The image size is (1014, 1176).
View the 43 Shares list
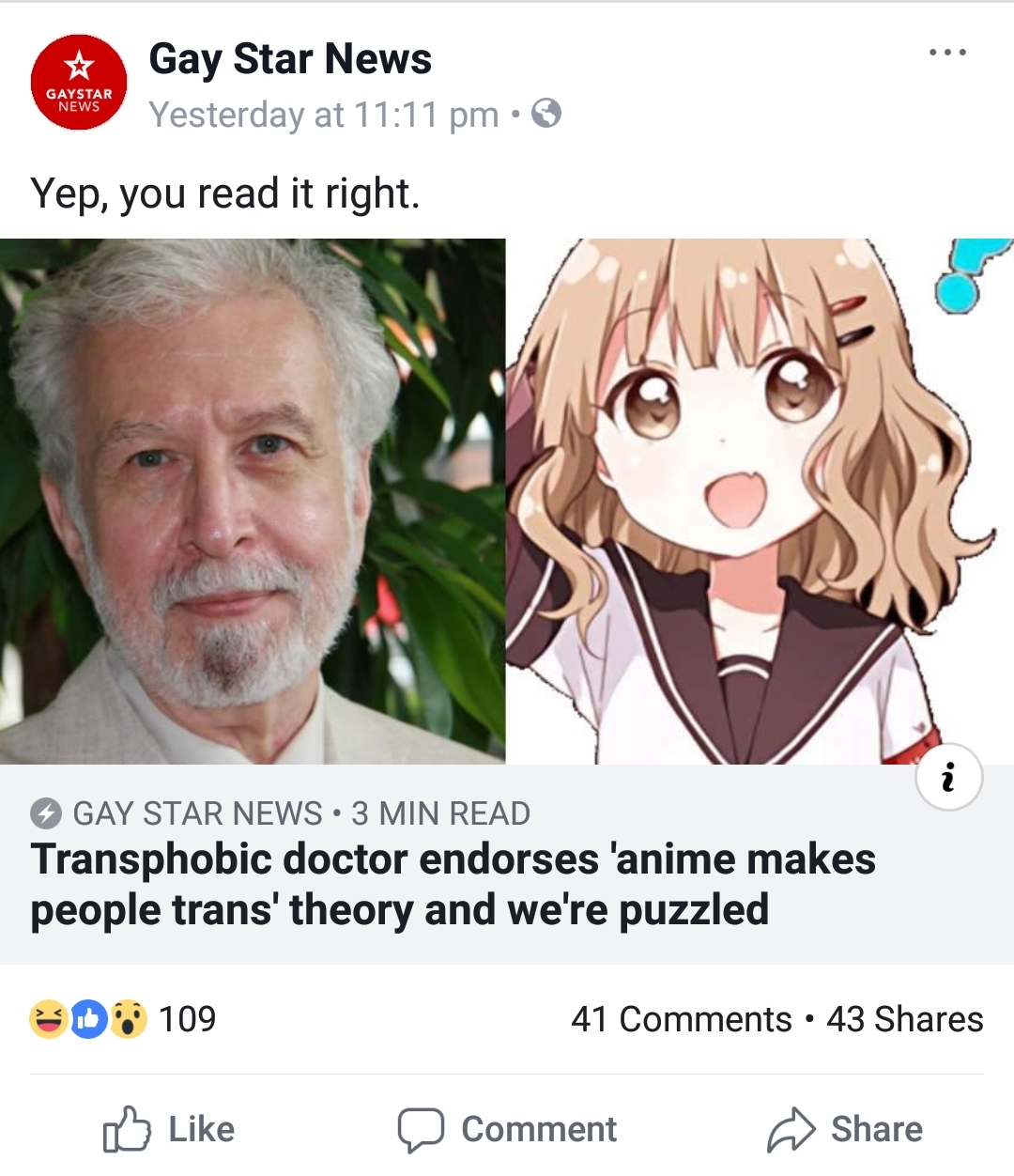pyautogui.click(x=905, y=1019)
